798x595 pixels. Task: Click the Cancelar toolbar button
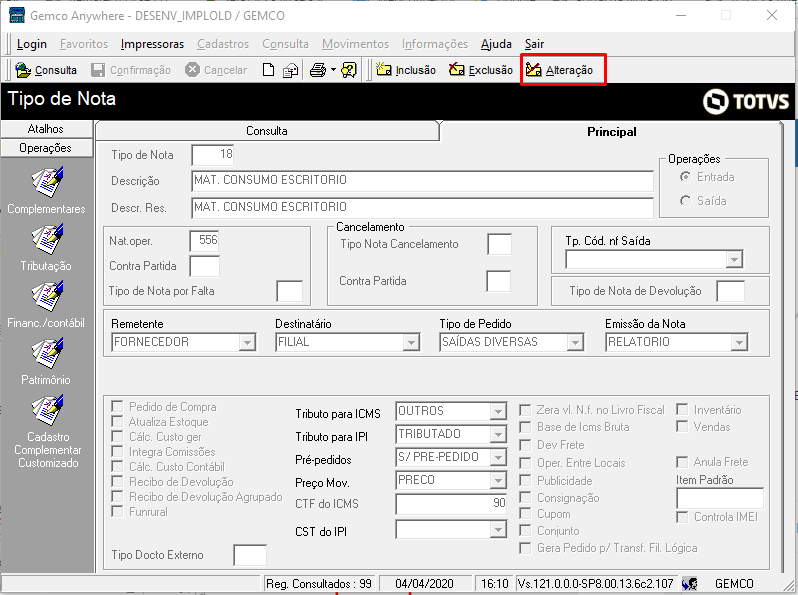click(x=216, y=70)
